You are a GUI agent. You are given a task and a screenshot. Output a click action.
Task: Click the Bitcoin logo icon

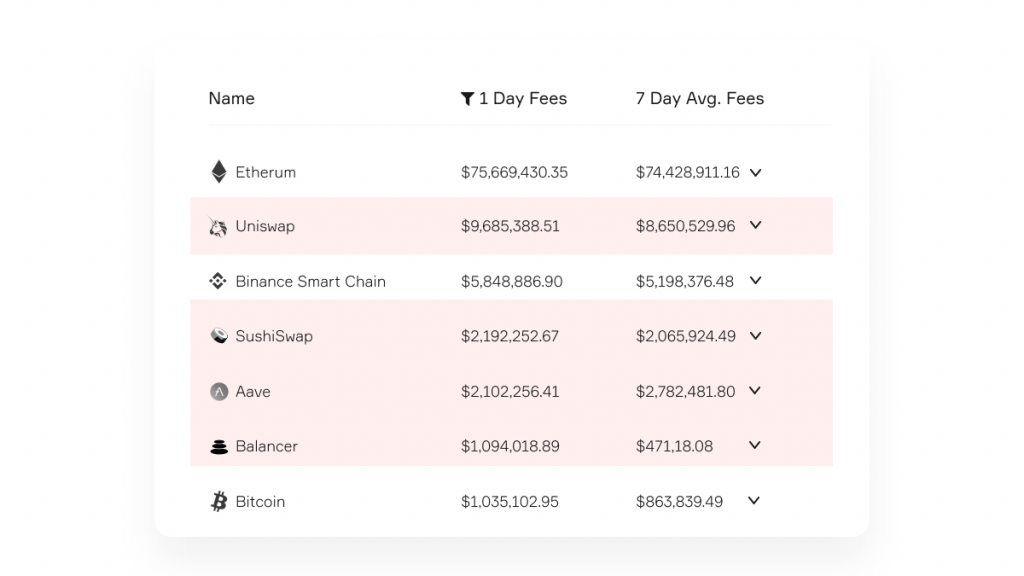point(219,502)
